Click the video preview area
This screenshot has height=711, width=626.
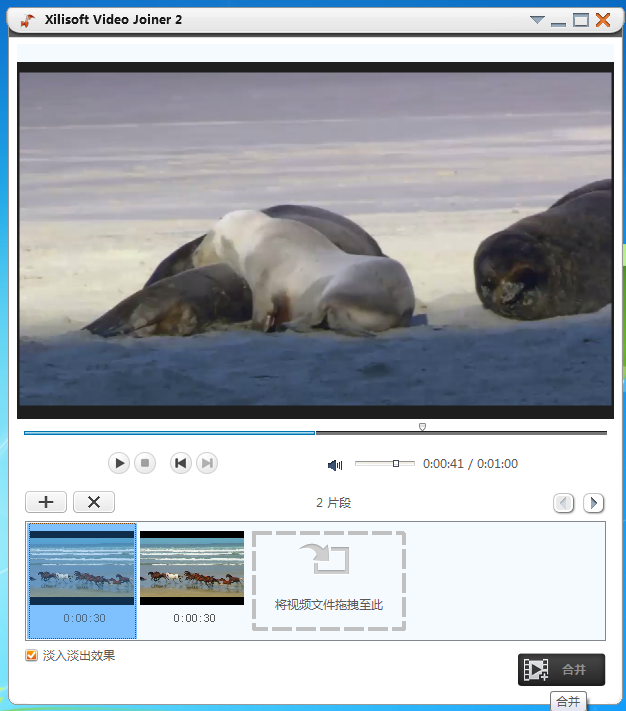pyautogui.click(x=315, y=240)
